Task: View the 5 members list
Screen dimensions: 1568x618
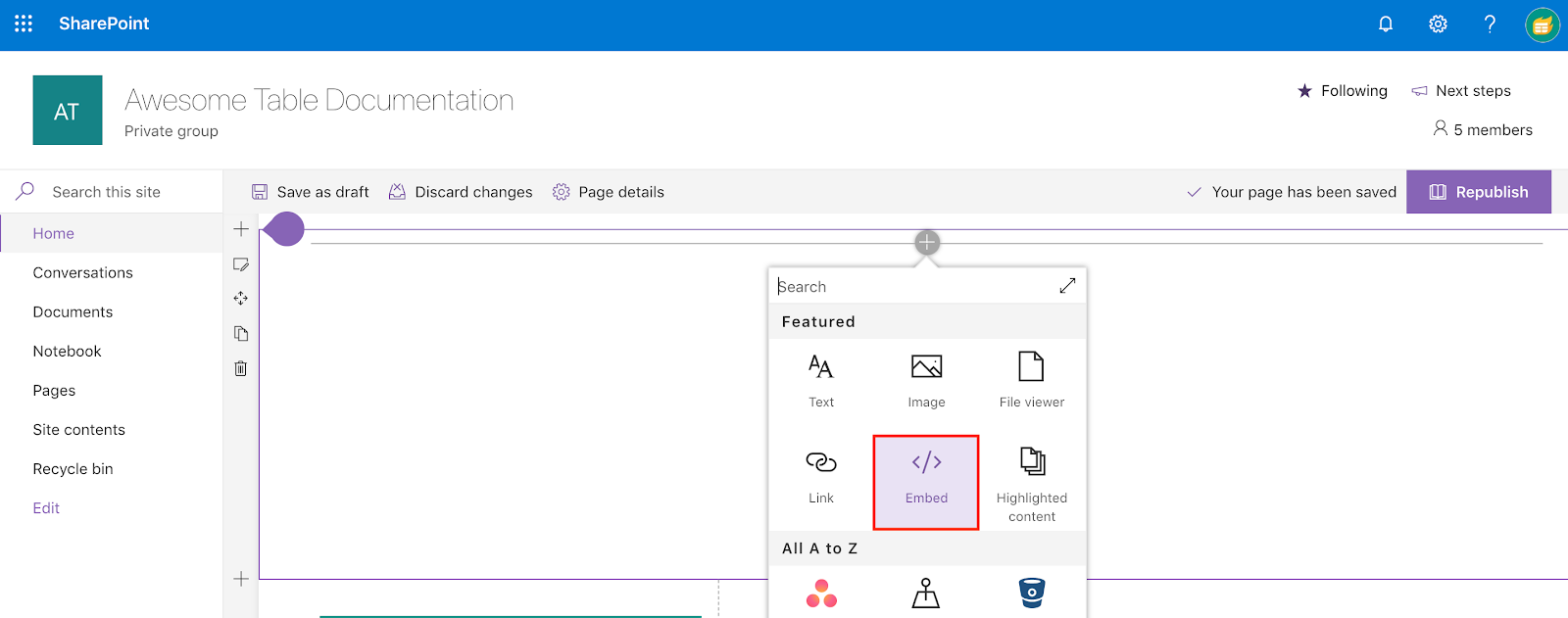Action: click(x=1483, y=129)
